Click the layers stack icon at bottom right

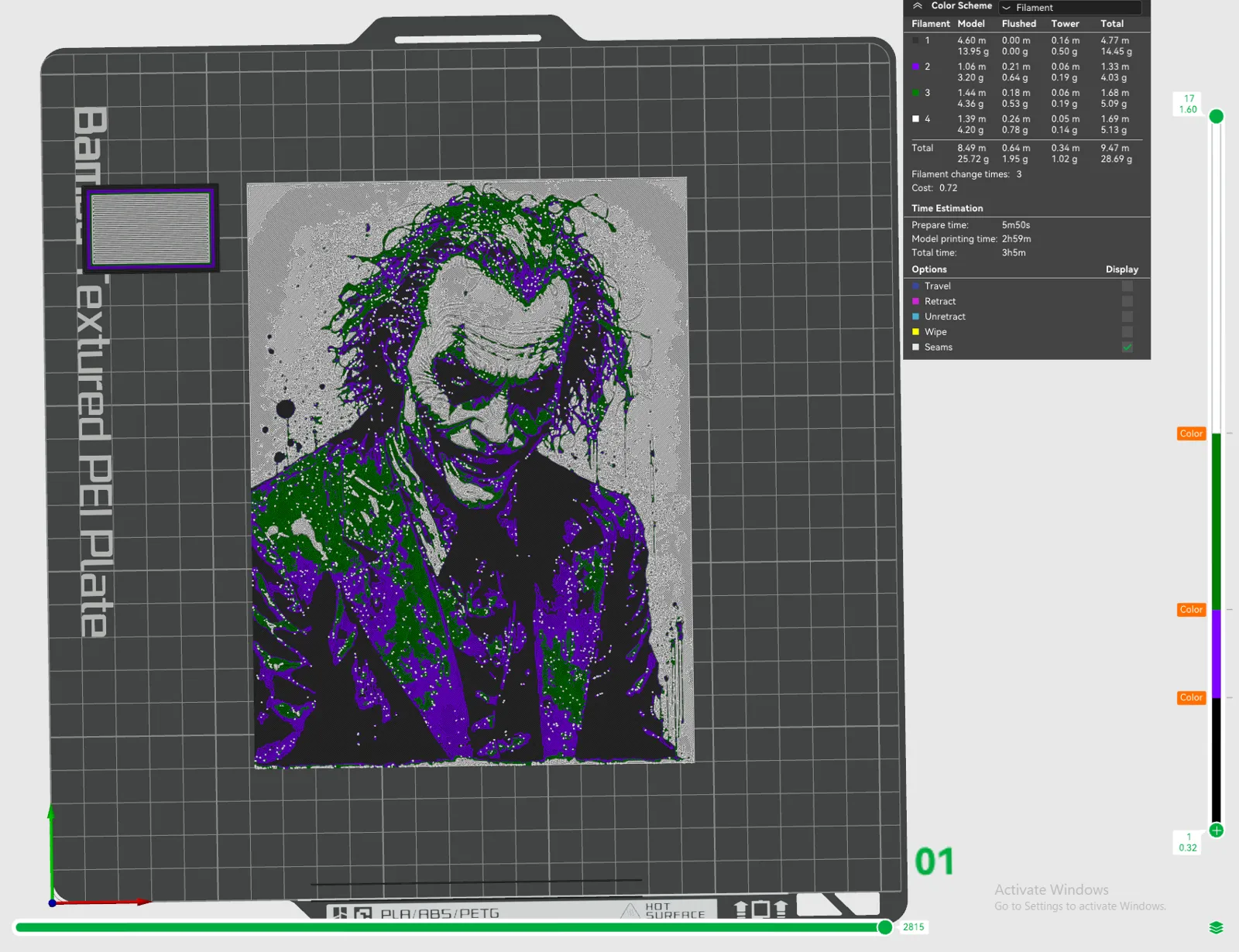coord(1216,928)
